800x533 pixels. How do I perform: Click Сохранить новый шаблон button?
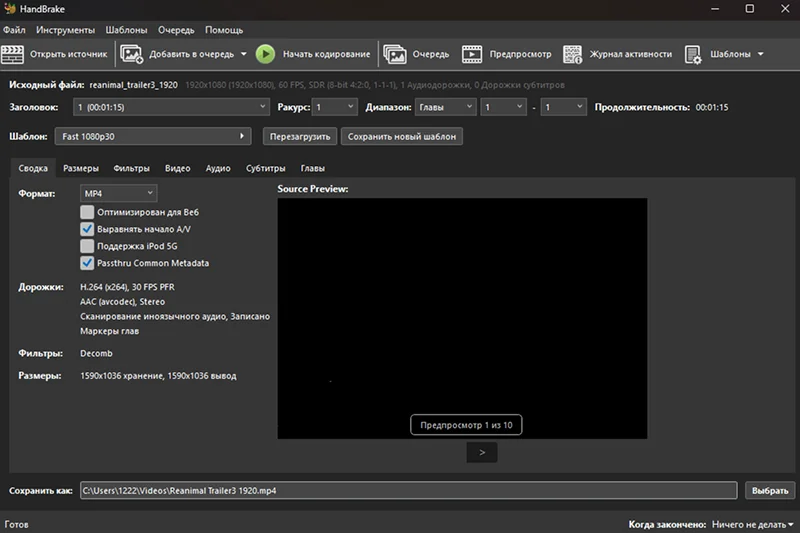(x=402, y=136)
